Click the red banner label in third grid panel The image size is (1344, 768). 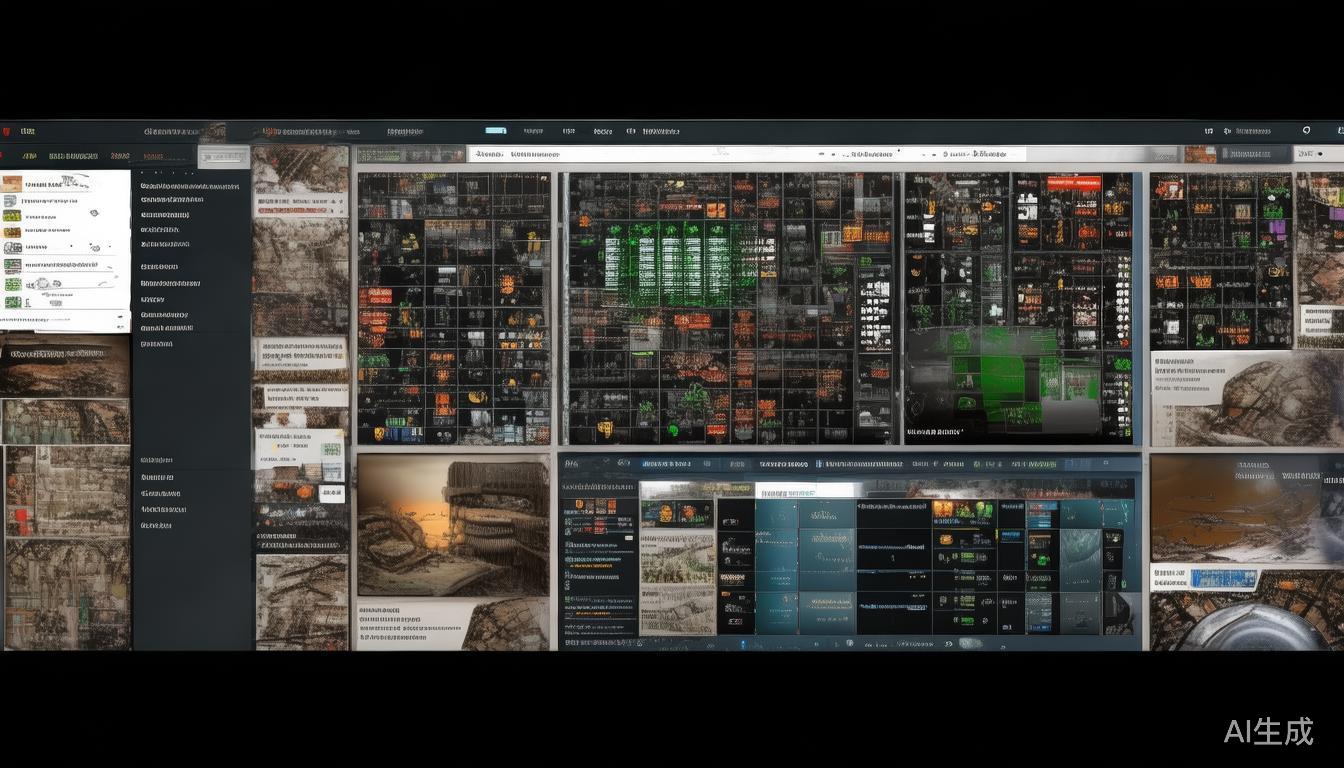click(x=1072, y=184)
